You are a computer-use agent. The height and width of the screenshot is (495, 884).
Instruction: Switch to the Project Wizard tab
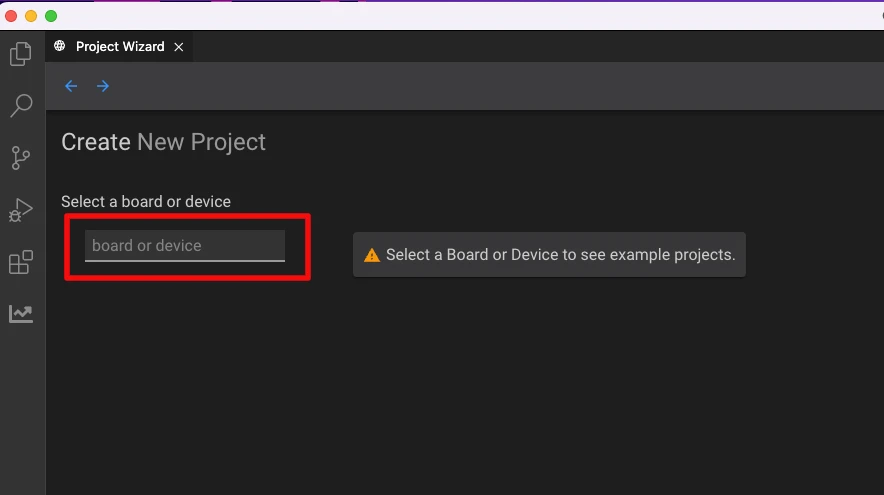click(x=120, y=47)
